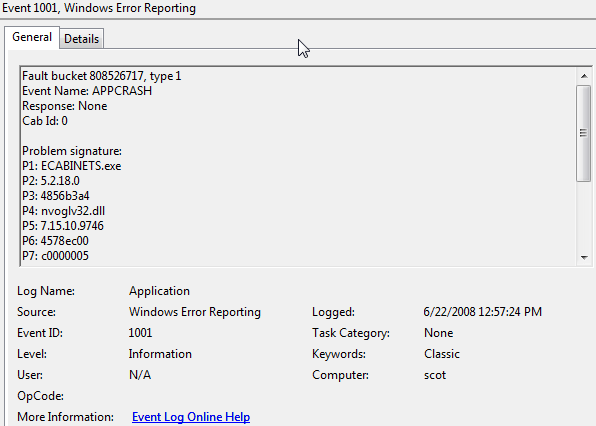Viewport: 596px width, 426px height.
Task: Click the 'Event Name: APPCRASH' line
Action: (87, 91)
